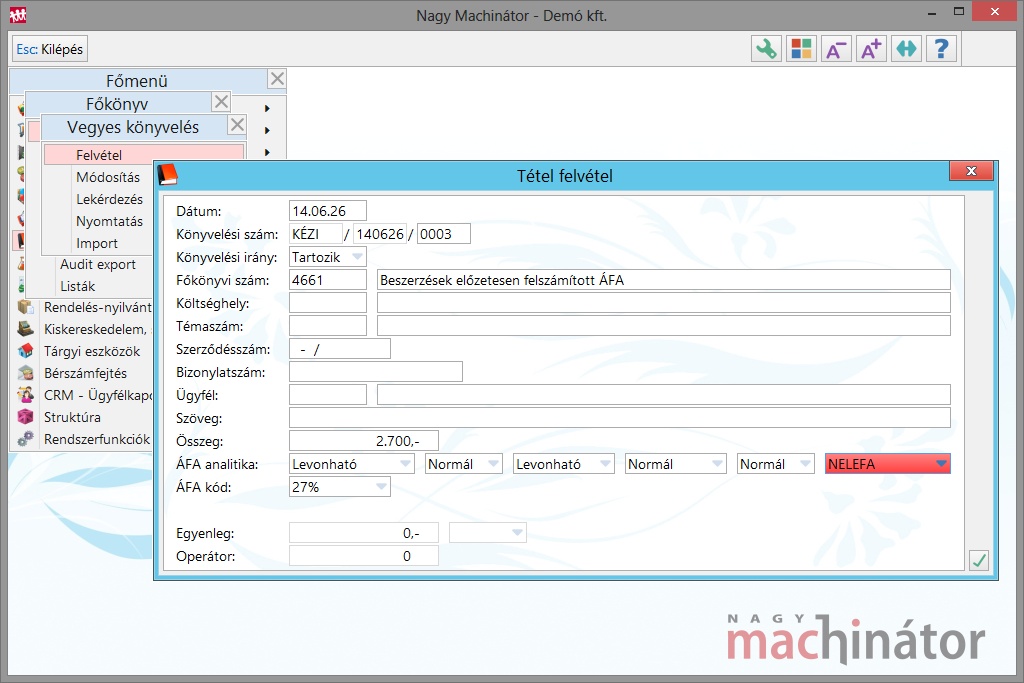The width and height of the screenshot is (1024, 683).
Task: Click the Tárgyi eszközök house icon
Action: coord(25,351)
